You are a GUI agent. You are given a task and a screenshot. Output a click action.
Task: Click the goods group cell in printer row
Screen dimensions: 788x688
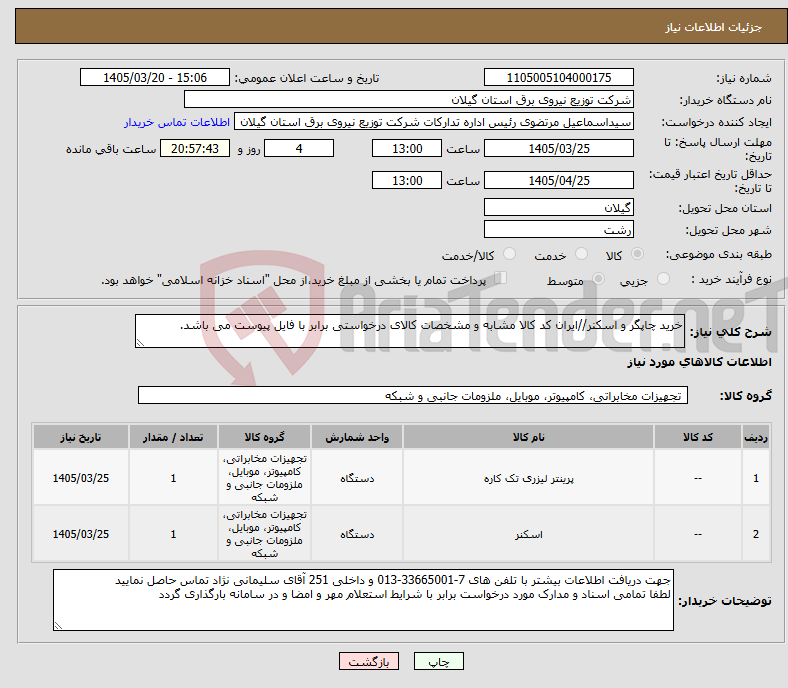(x=264, y=478)
